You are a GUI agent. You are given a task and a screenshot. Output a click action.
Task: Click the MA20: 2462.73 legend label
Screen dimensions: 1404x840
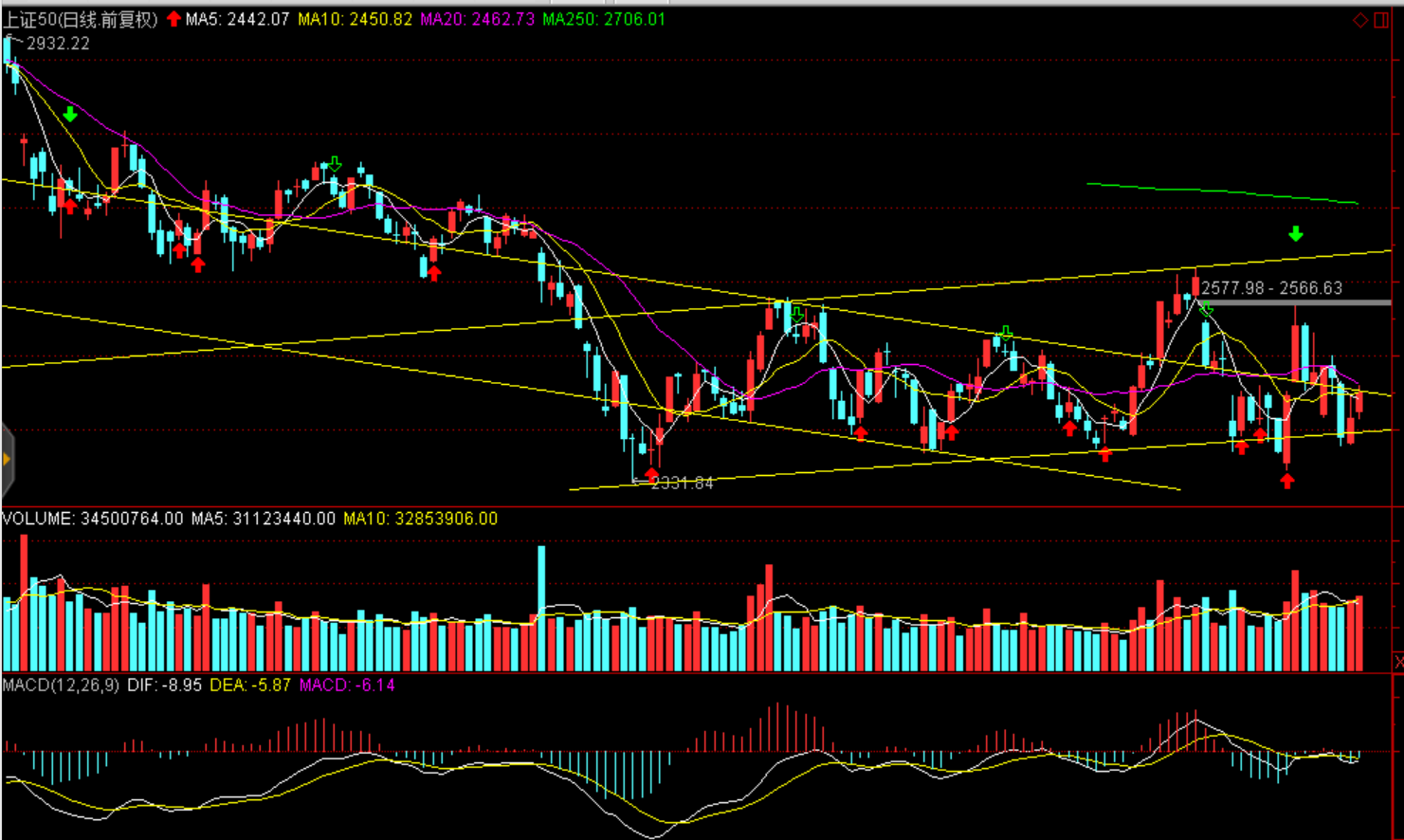tap(477, 19)
